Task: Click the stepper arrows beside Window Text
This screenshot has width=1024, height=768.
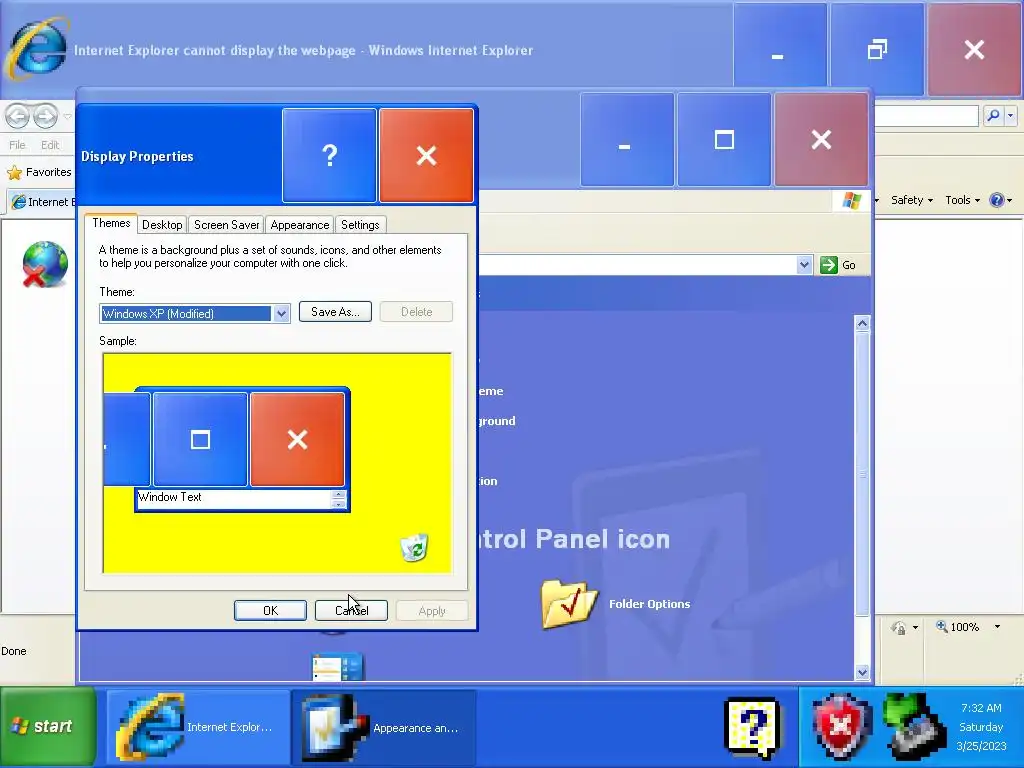Action: pos(338,499)
